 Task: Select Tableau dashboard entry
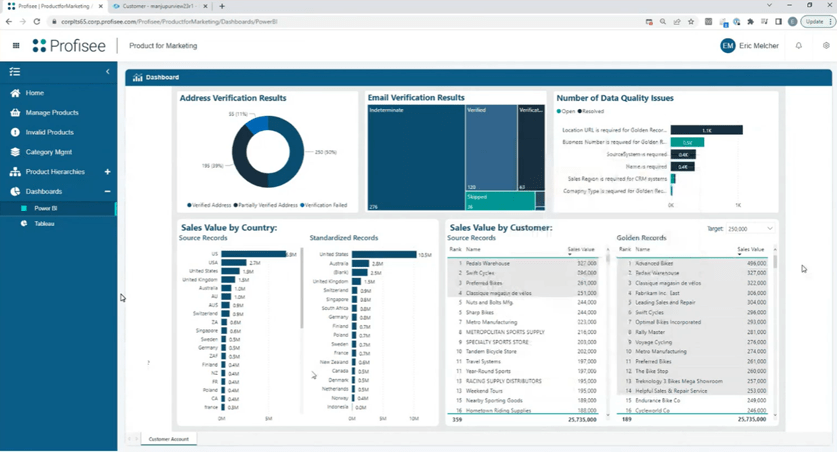click(44, 224)
